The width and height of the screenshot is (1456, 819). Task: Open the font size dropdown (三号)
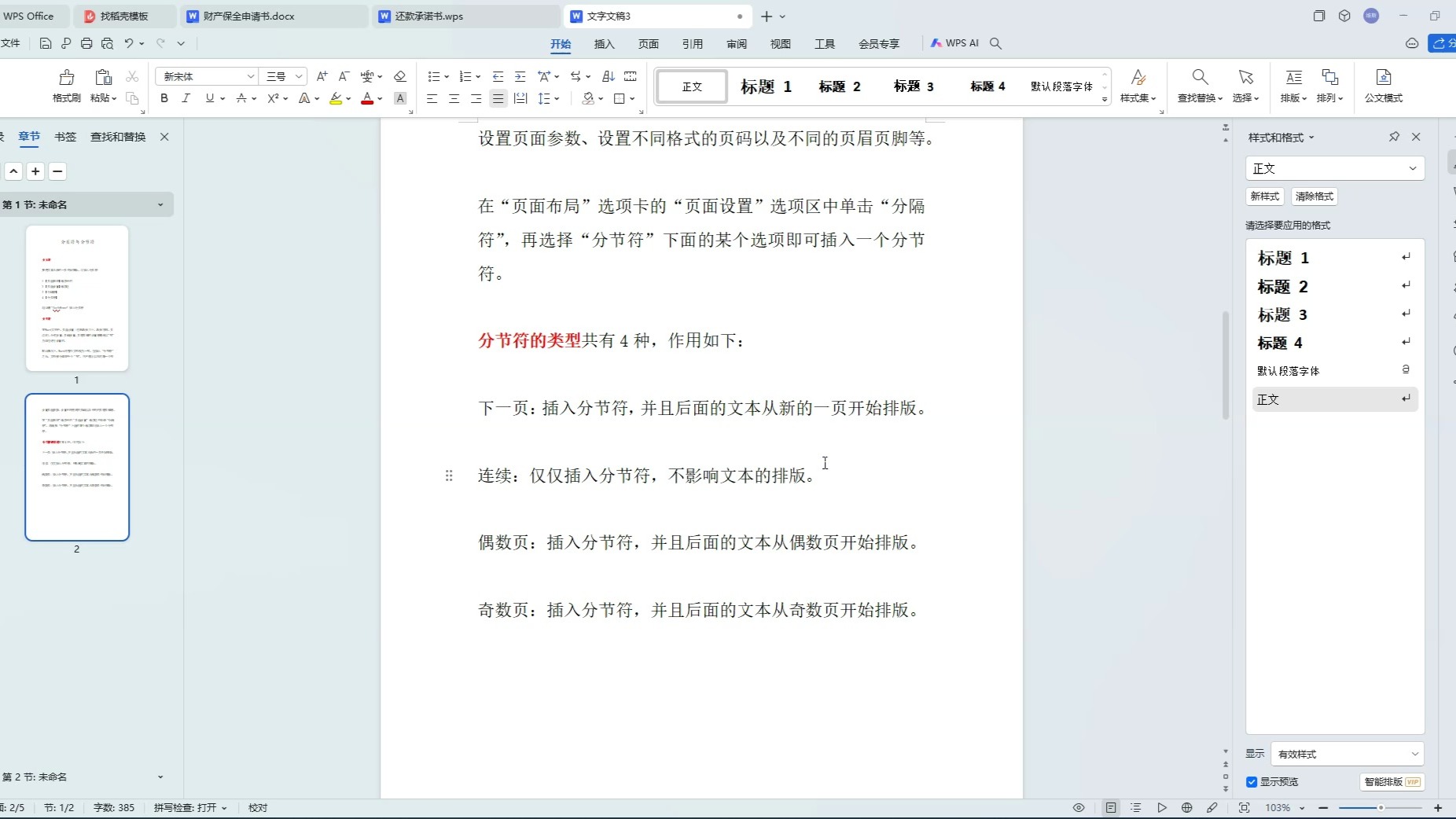coord(299,76)
